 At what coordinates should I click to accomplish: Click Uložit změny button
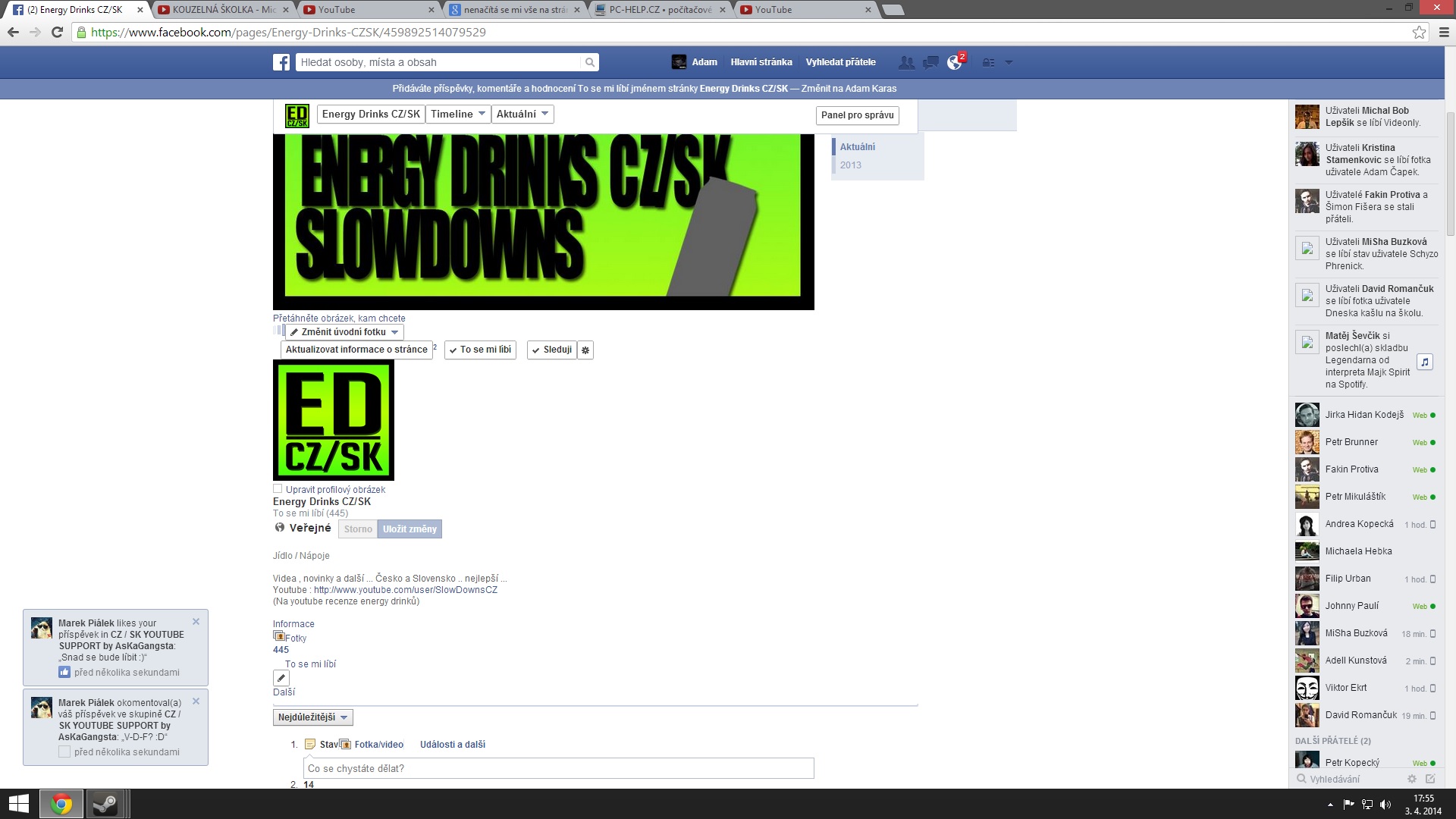pos(409,529)
